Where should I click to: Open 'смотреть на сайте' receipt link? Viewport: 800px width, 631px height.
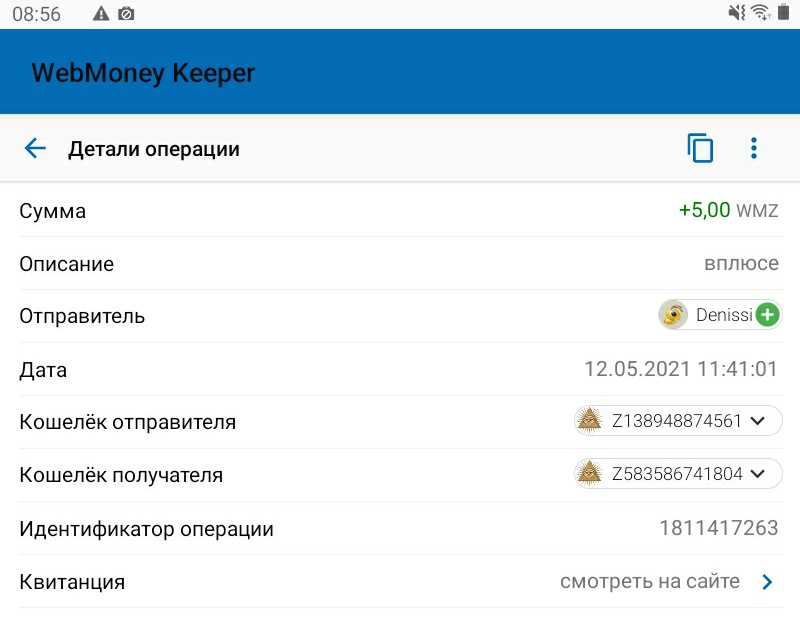pos(649,582)
